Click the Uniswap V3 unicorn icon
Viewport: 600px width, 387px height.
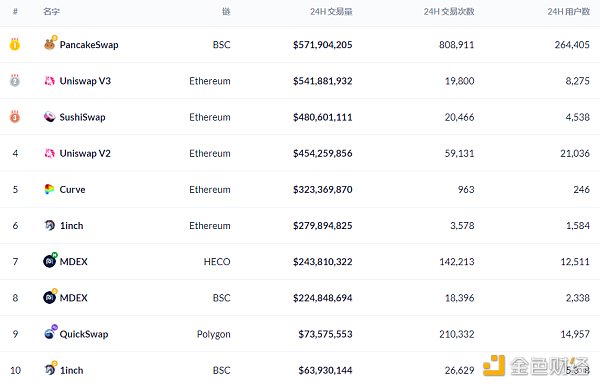[x=49, y=81]
